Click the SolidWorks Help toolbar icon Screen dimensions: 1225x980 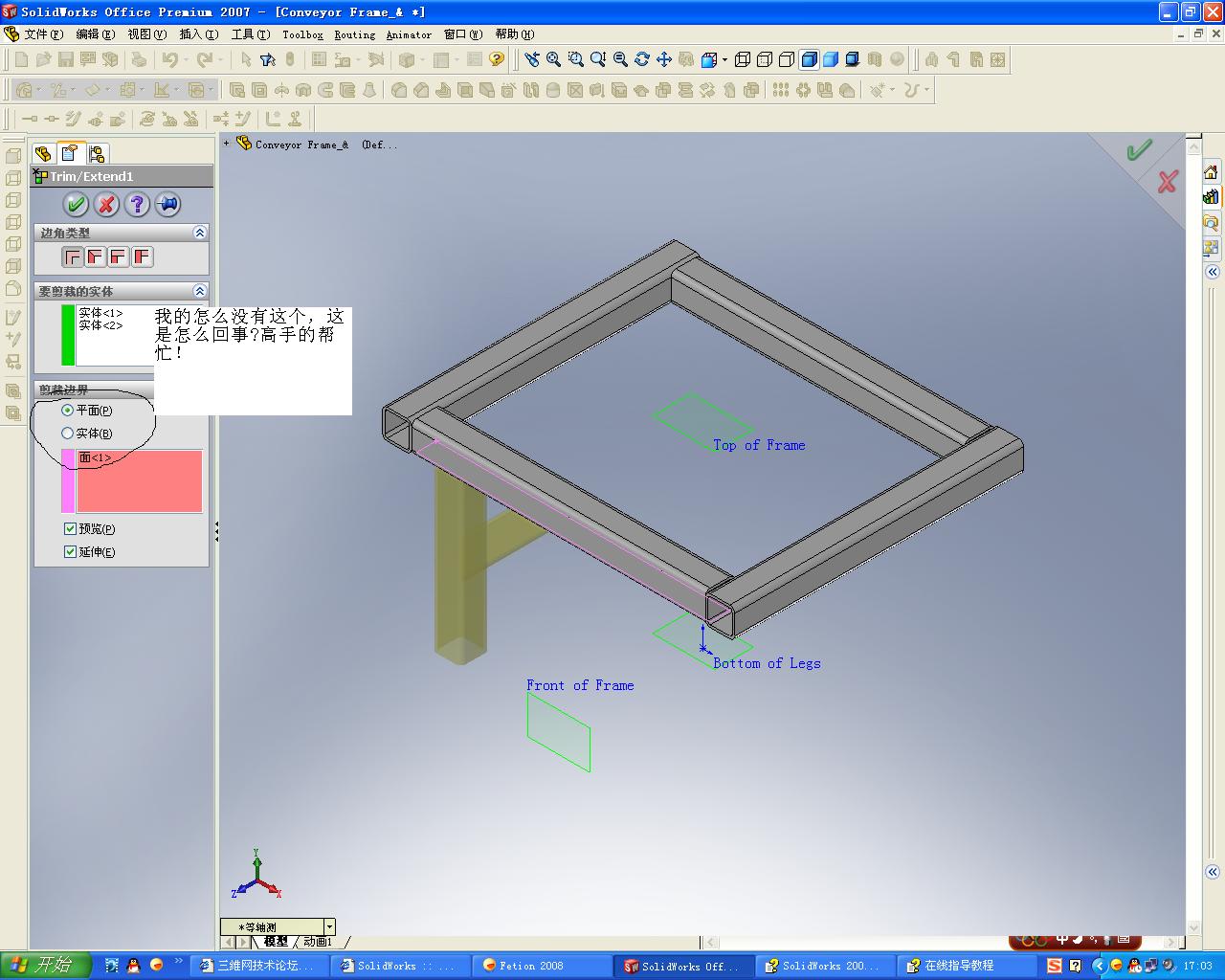tap(496, 60)
